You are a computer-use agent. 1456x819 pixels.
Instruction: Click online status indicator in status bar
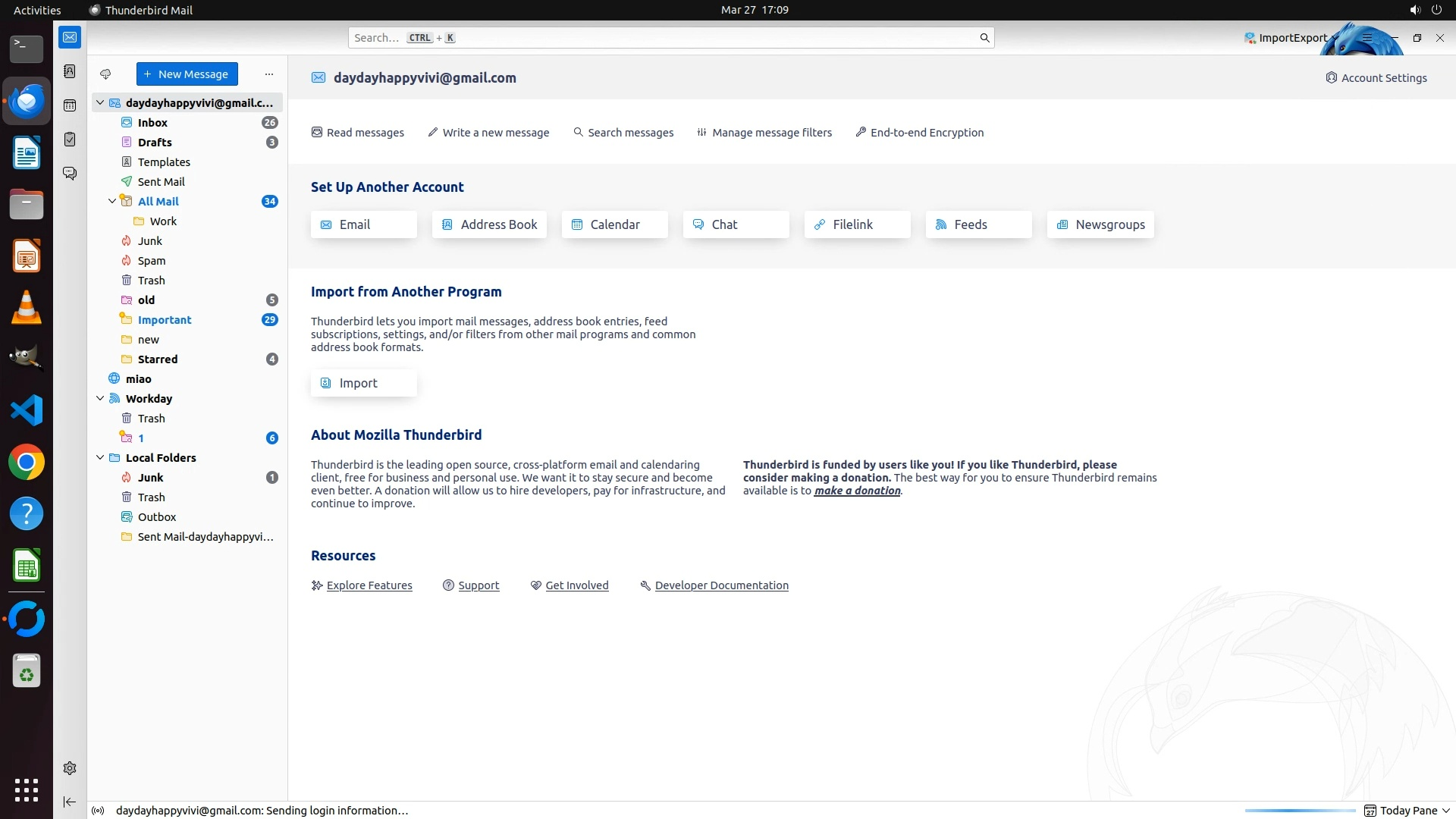(x=98, y=811)
